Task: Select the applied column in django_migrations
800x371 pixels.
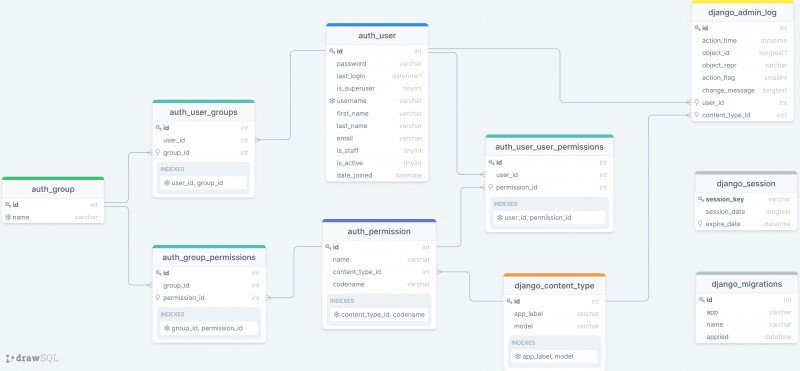Action: pos(746,337)
